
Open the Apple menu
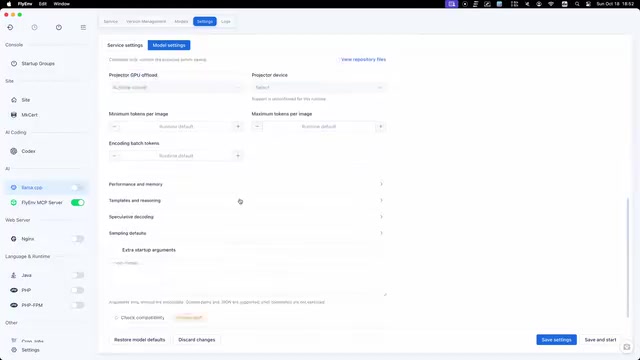coord(9,4)
